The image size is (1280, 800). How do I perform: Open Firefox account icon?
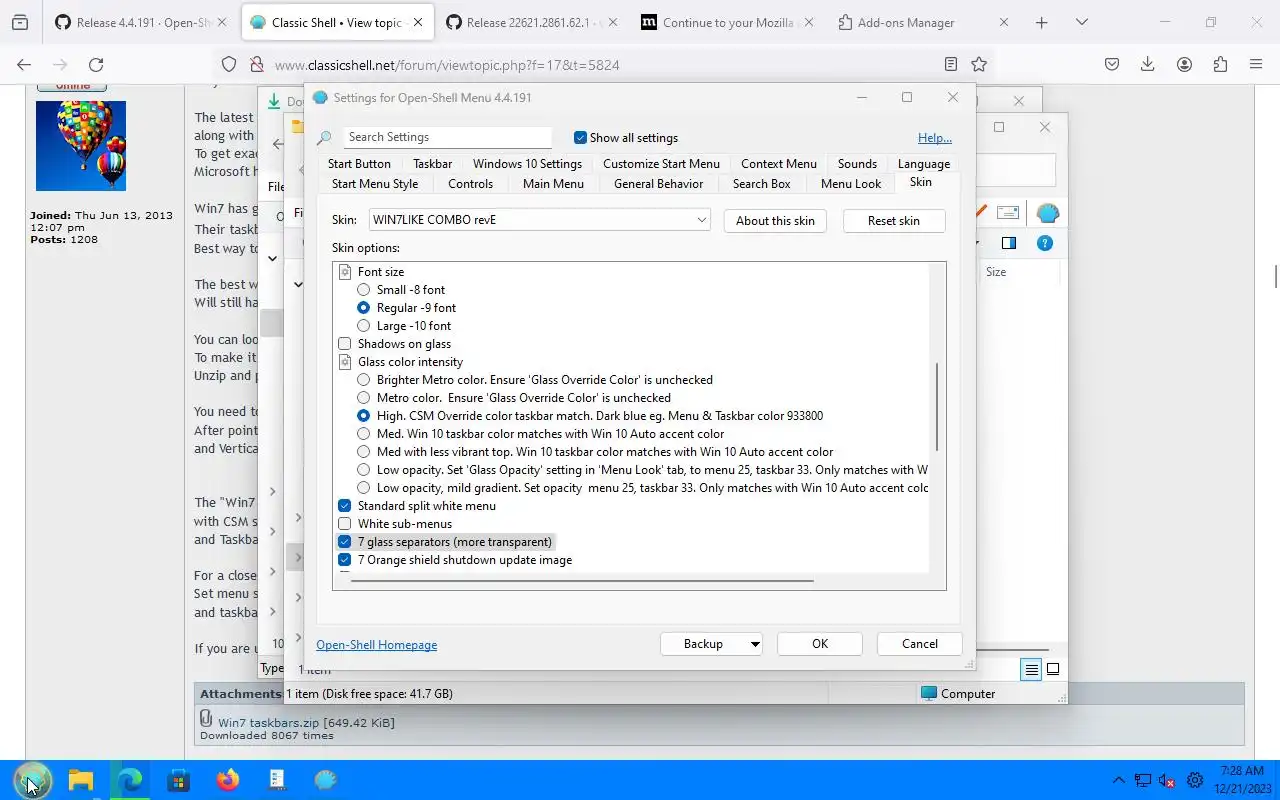tap(1184, 64)
